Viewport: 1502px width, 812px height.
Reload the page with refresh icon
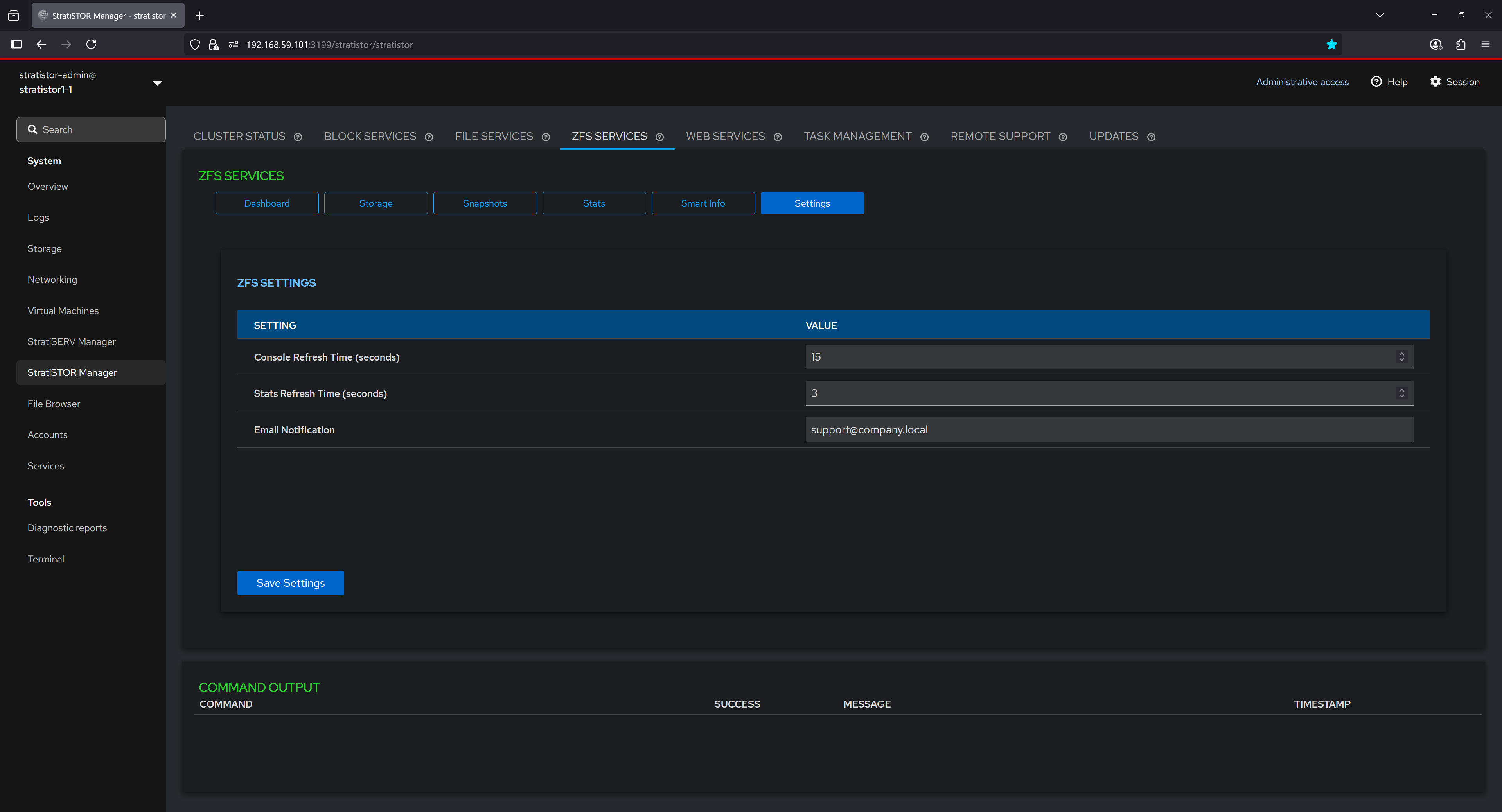pos(91,44)
